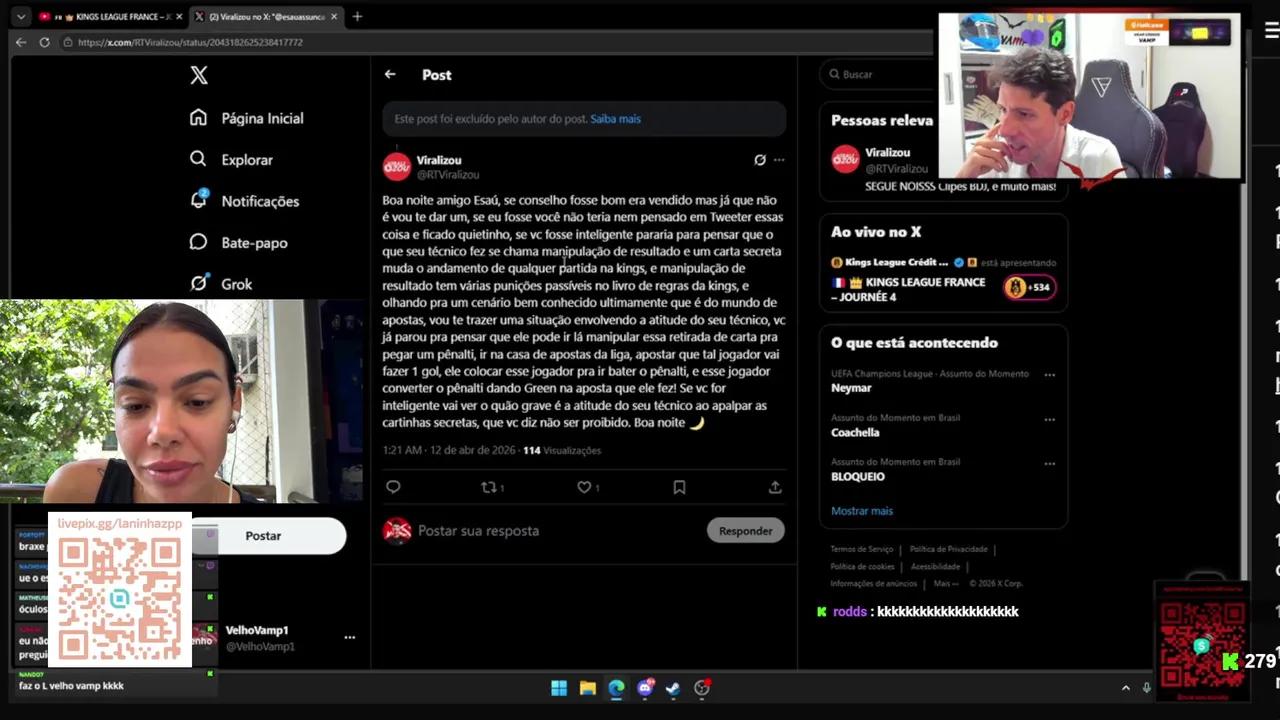Open Discord from the taskbar
This screenshot has height=720, width=1280.
645,688
